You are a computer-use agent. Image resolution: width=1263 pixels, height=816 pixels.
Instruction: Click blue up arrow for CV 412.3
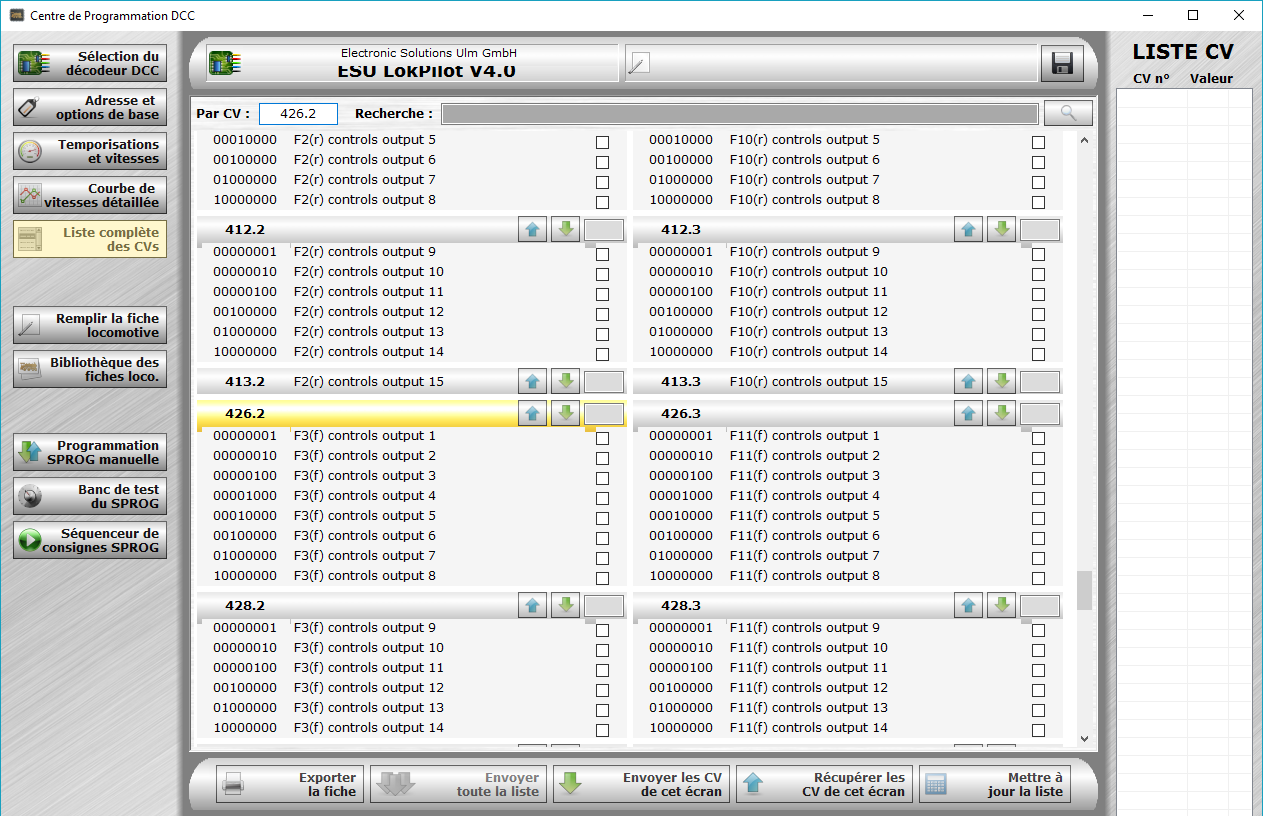(969, 230)
